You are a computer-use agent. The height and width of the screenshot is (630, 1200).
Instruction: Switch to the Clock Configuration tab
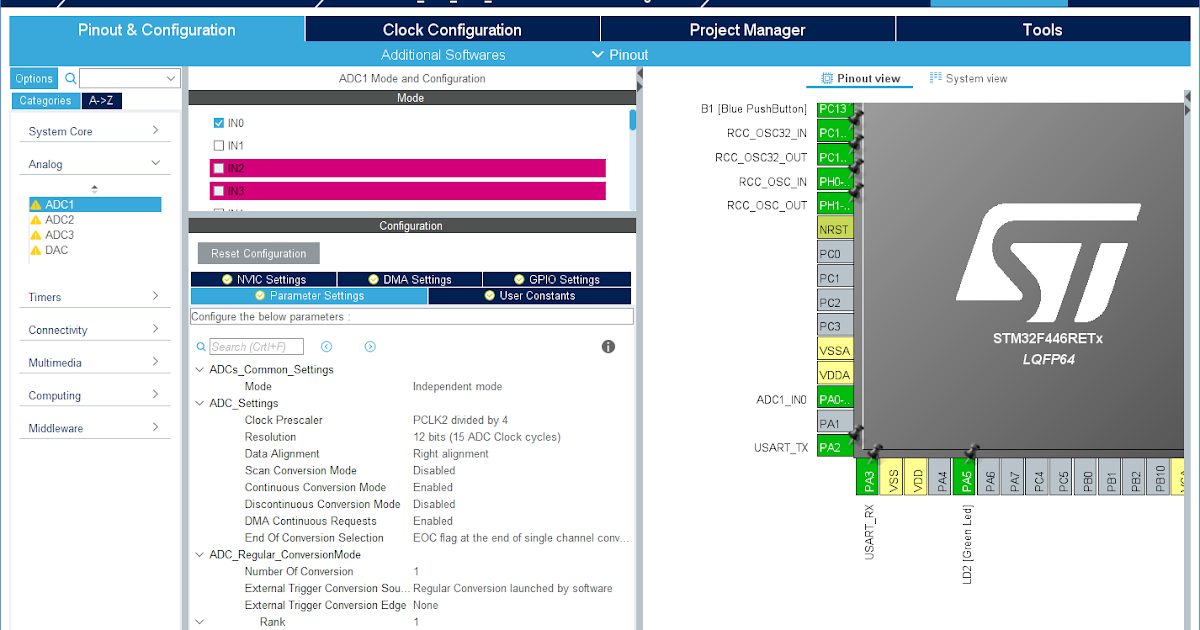click(x=452, y=29)
